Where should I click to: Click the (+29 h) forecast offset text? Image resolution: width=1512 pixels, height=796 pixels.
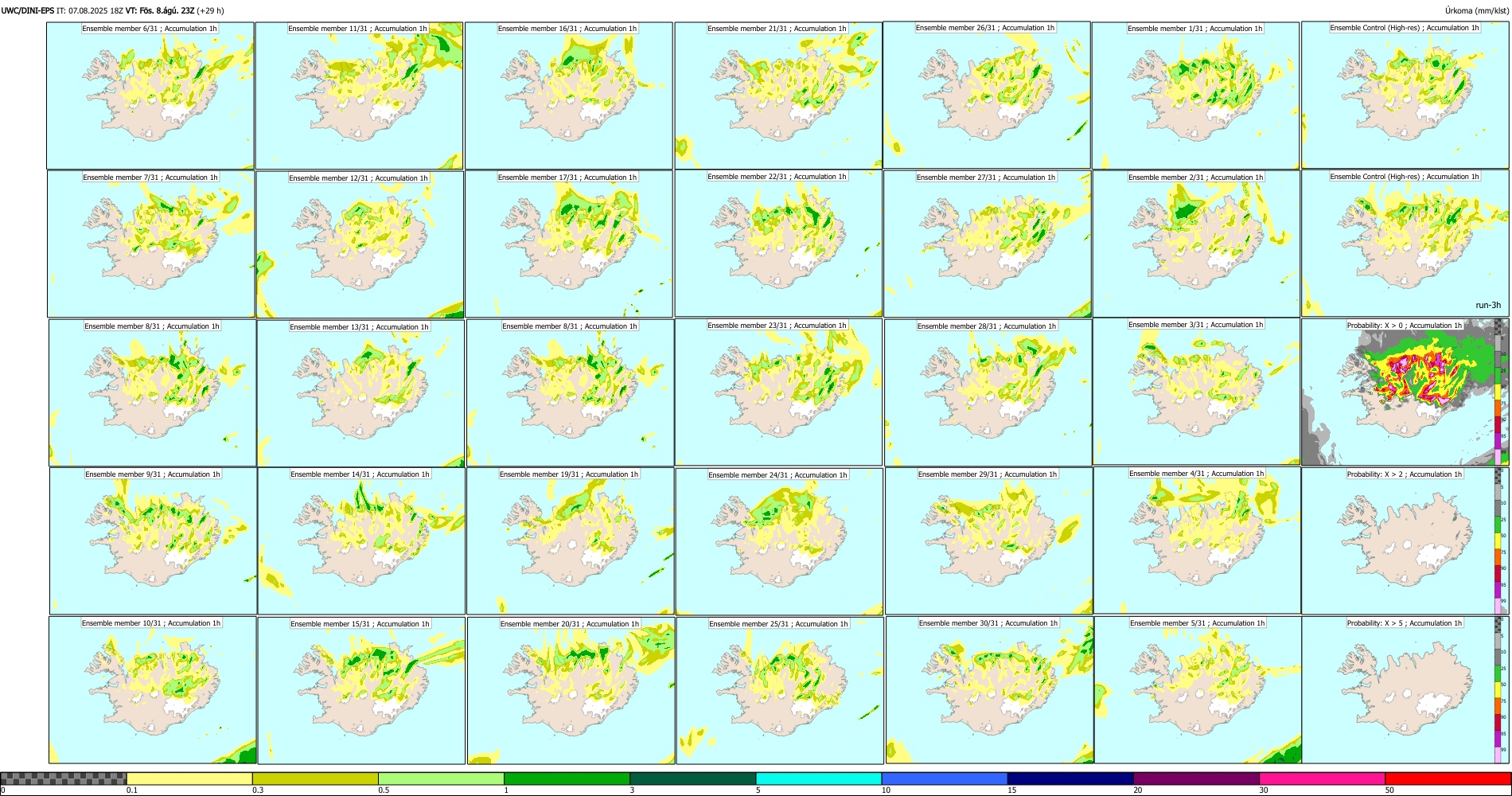click(x=210, y=10)
